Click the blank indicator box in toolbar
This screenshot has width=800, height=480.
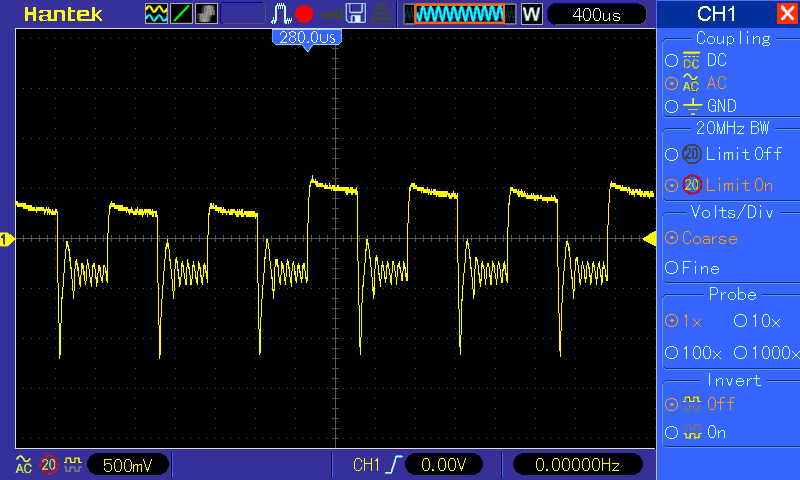pos(243,14)
